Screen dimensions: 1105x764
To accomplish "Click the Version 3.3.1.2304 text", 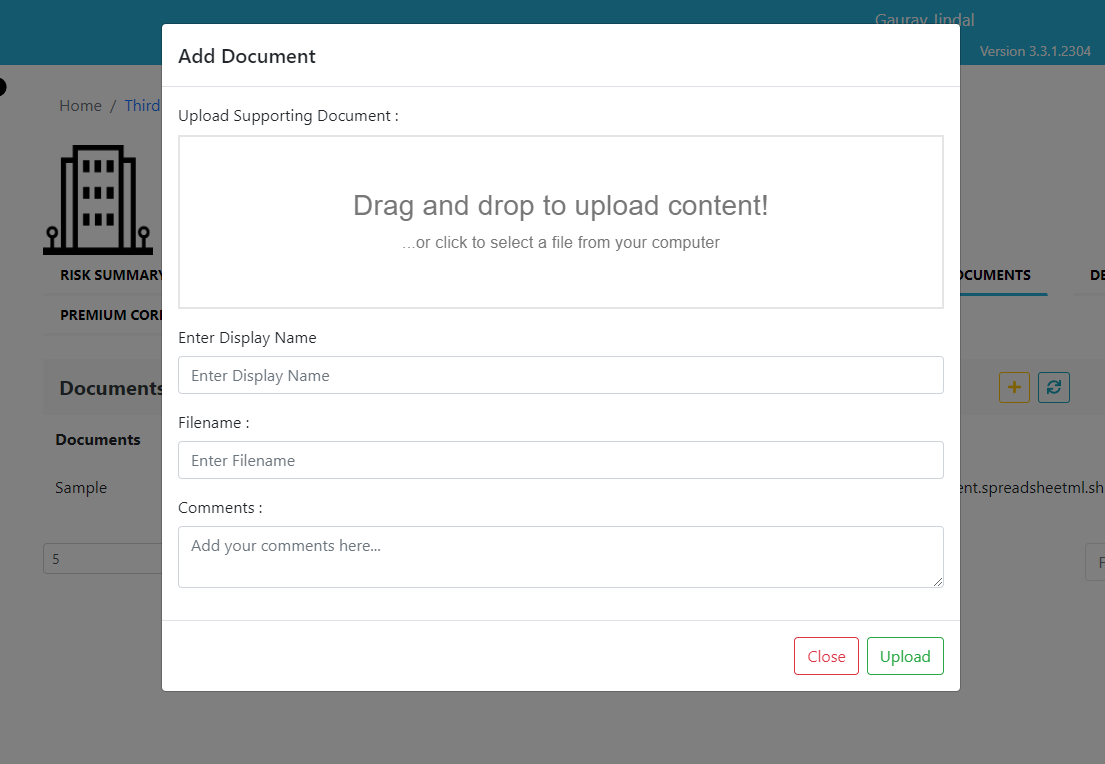I will 1035,51.
